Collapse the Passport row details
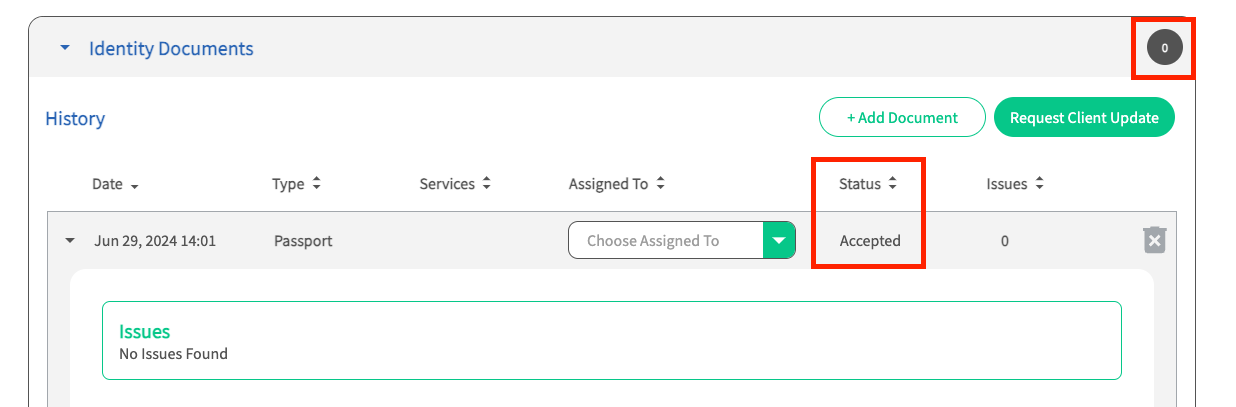Screen dimensions: 1236x407 [x=70, y=241]
